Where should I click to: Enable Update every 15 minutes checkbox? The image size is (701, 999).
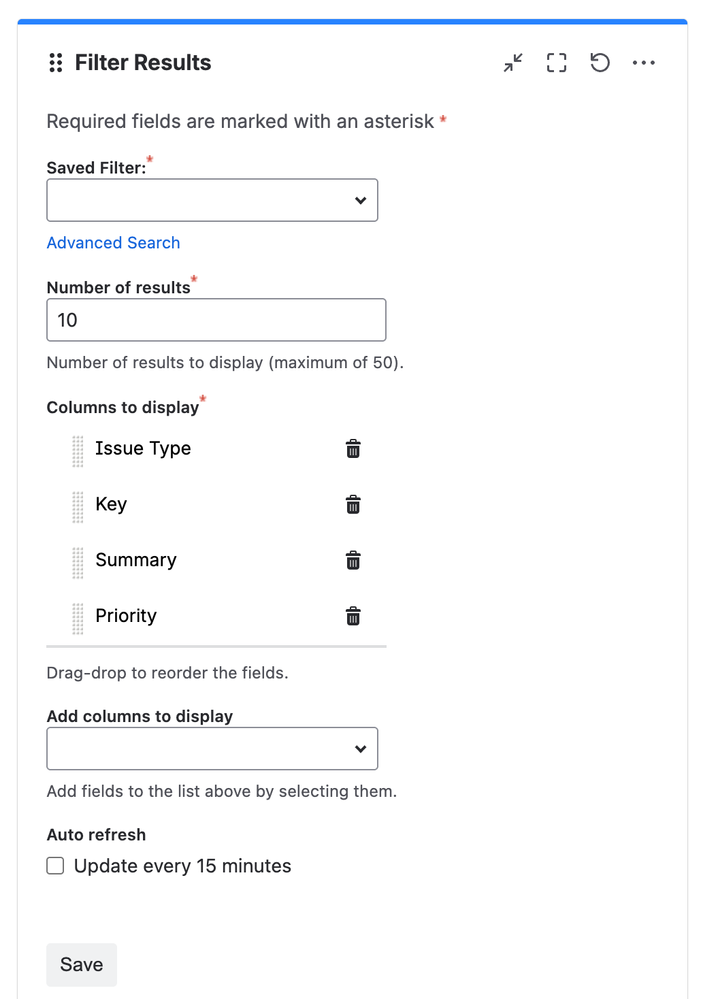(56, 866)
